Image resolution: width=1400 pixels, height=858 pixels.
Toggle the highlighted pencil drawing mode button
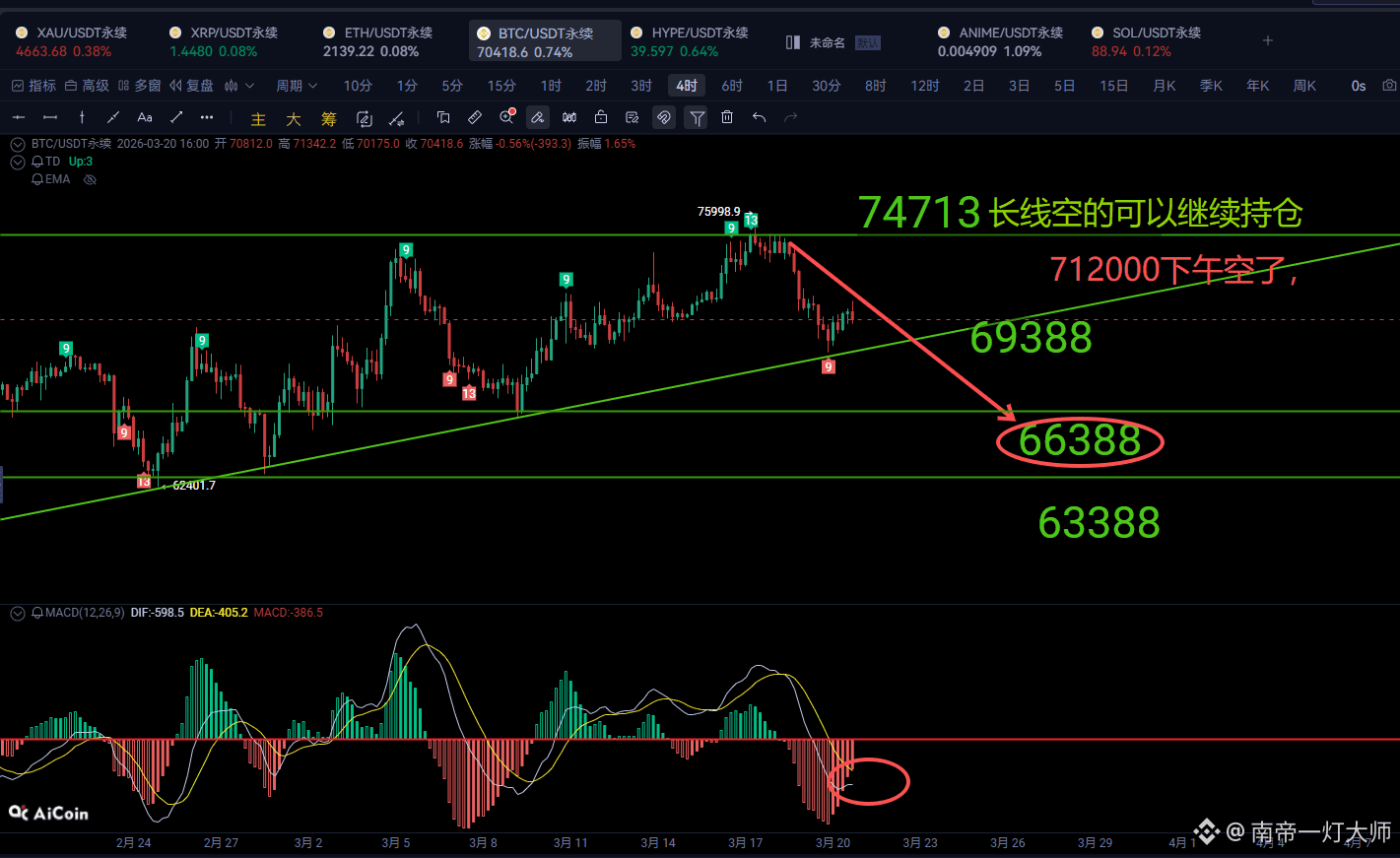point(538,117)
